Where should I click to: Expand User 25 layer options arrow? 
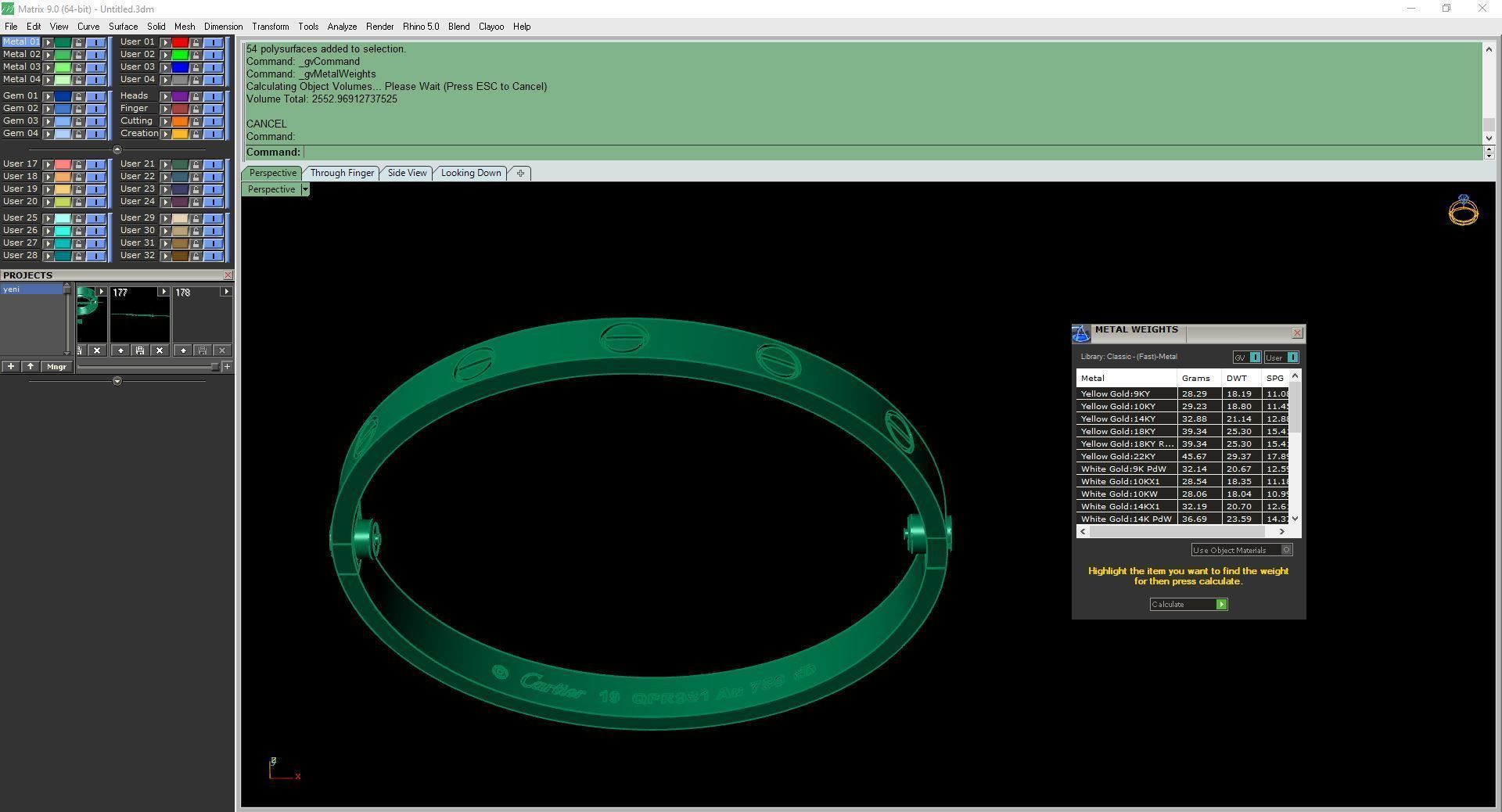[x=49, y=218]
